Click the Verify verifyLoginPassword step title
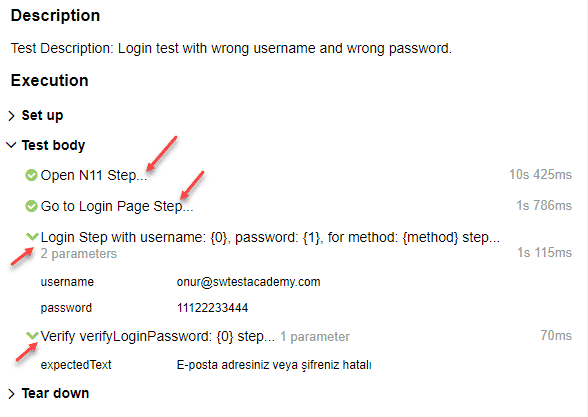588x417 pixels. 158,336
